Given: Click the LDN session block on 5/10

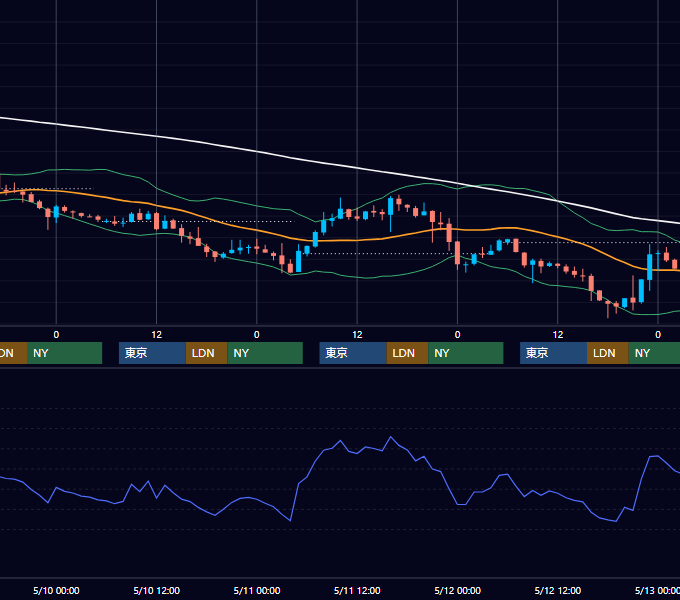Looking at the screenshot, I should pyautogui.click(x=206, y=353).
